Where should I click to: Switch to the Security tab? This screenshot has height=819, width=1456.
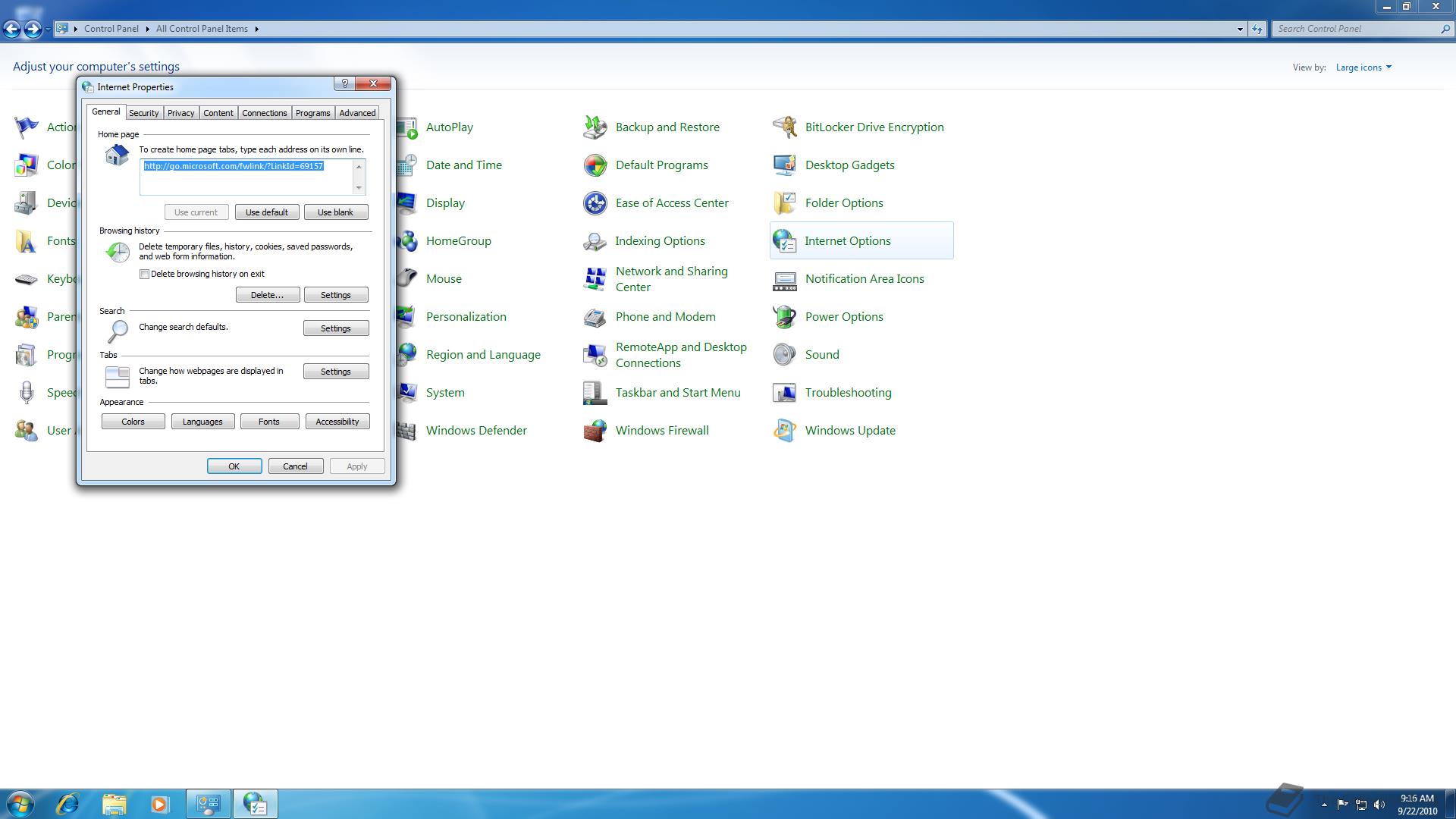(x=143, y=113)
